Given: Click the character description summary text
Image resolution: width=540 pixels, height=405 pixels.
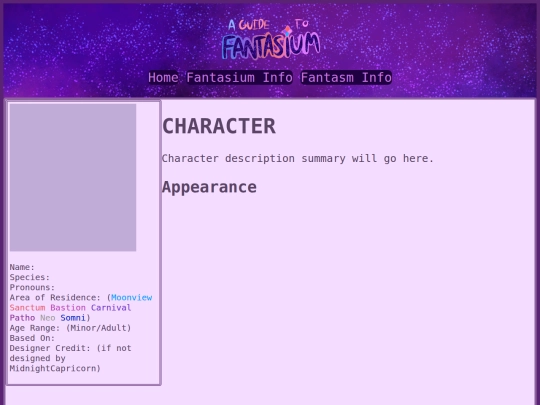Looking at the screenshot, I should click(x=298, y=158).
